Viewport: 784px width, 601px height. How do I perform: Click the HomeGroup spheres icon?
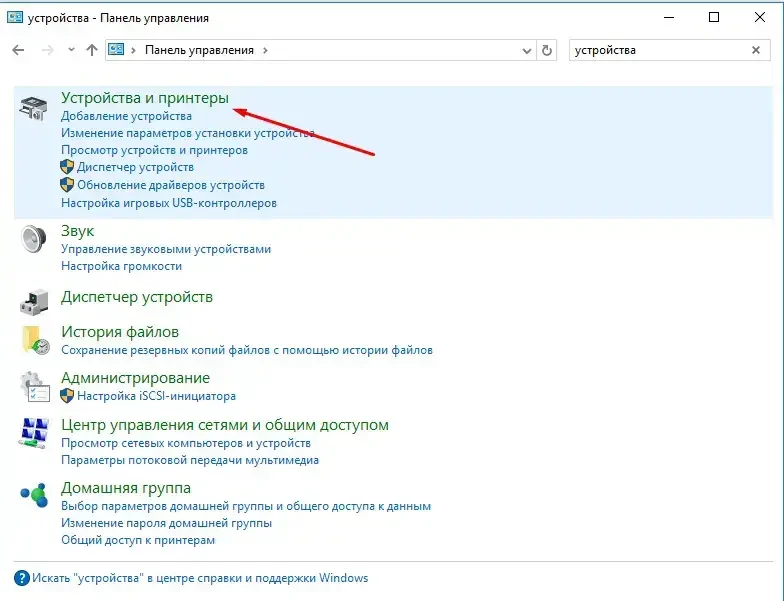[34, 494]
